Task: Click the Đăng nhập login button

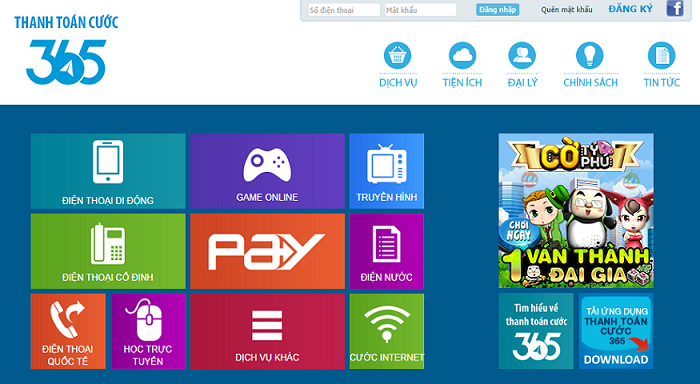Action: (497, 10)
